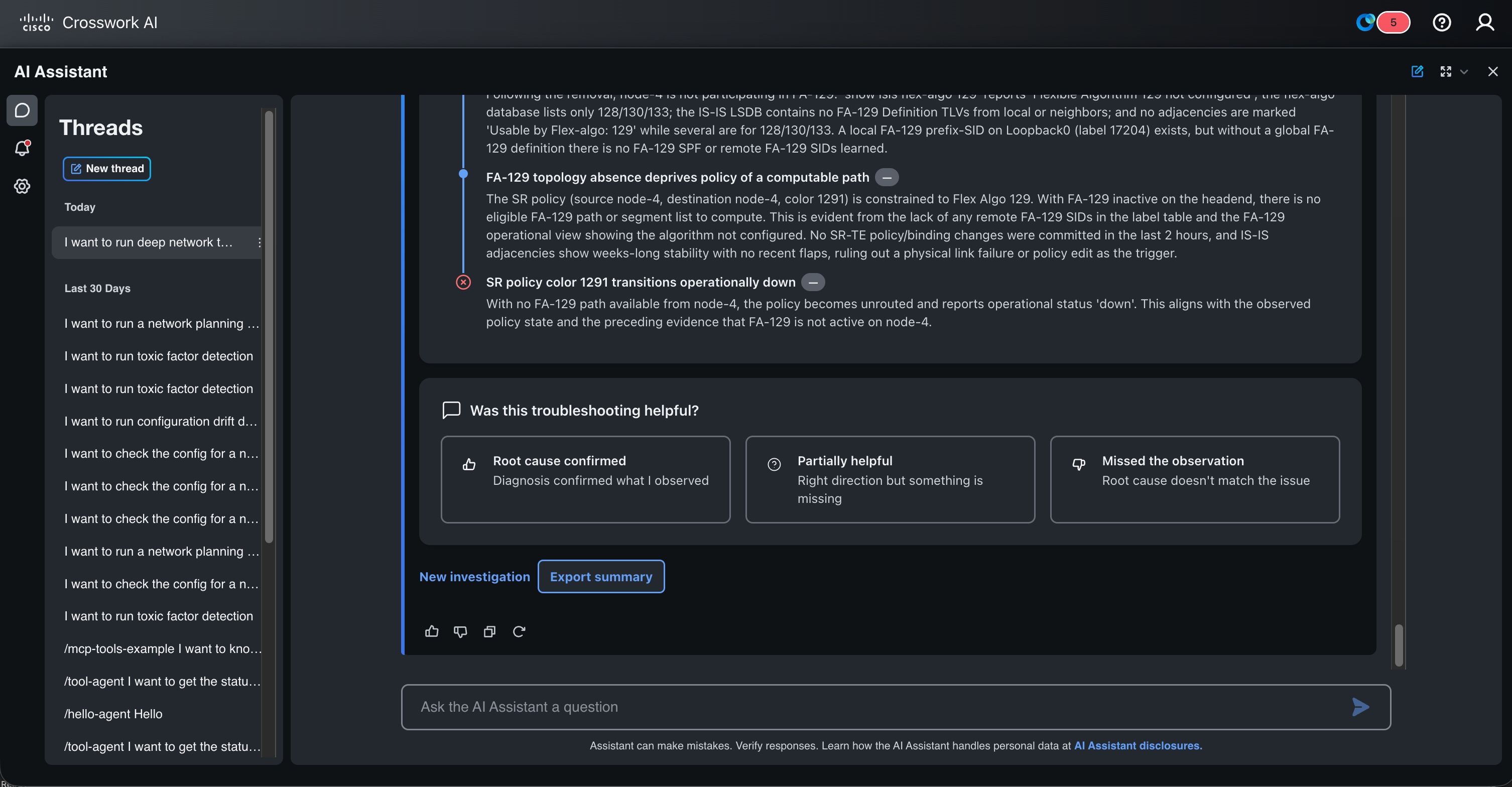
Task: Click the new chat edit icon in header
Action: 1417,72
